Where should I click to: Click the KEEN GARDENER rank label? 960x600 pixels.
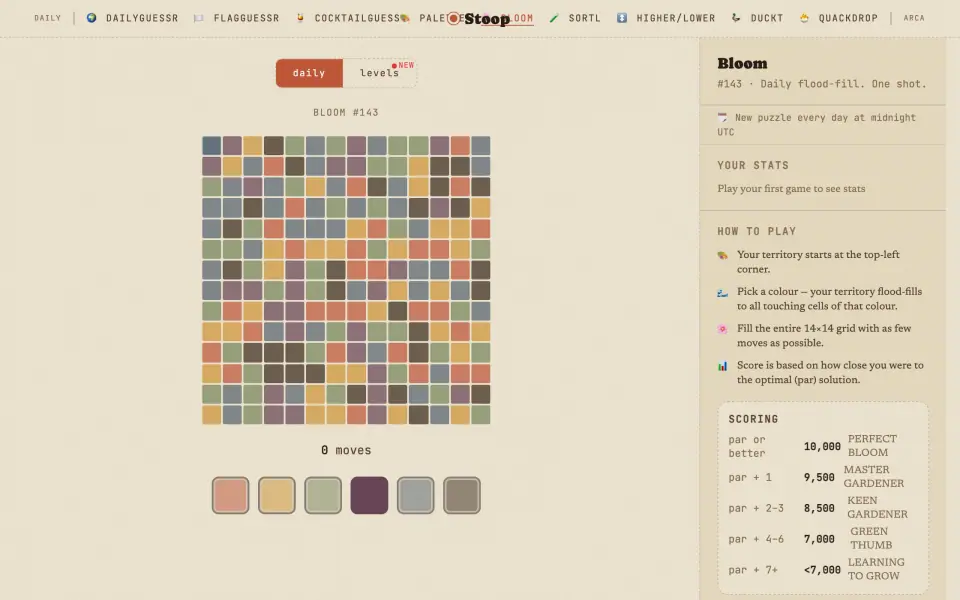coord(877,507)
